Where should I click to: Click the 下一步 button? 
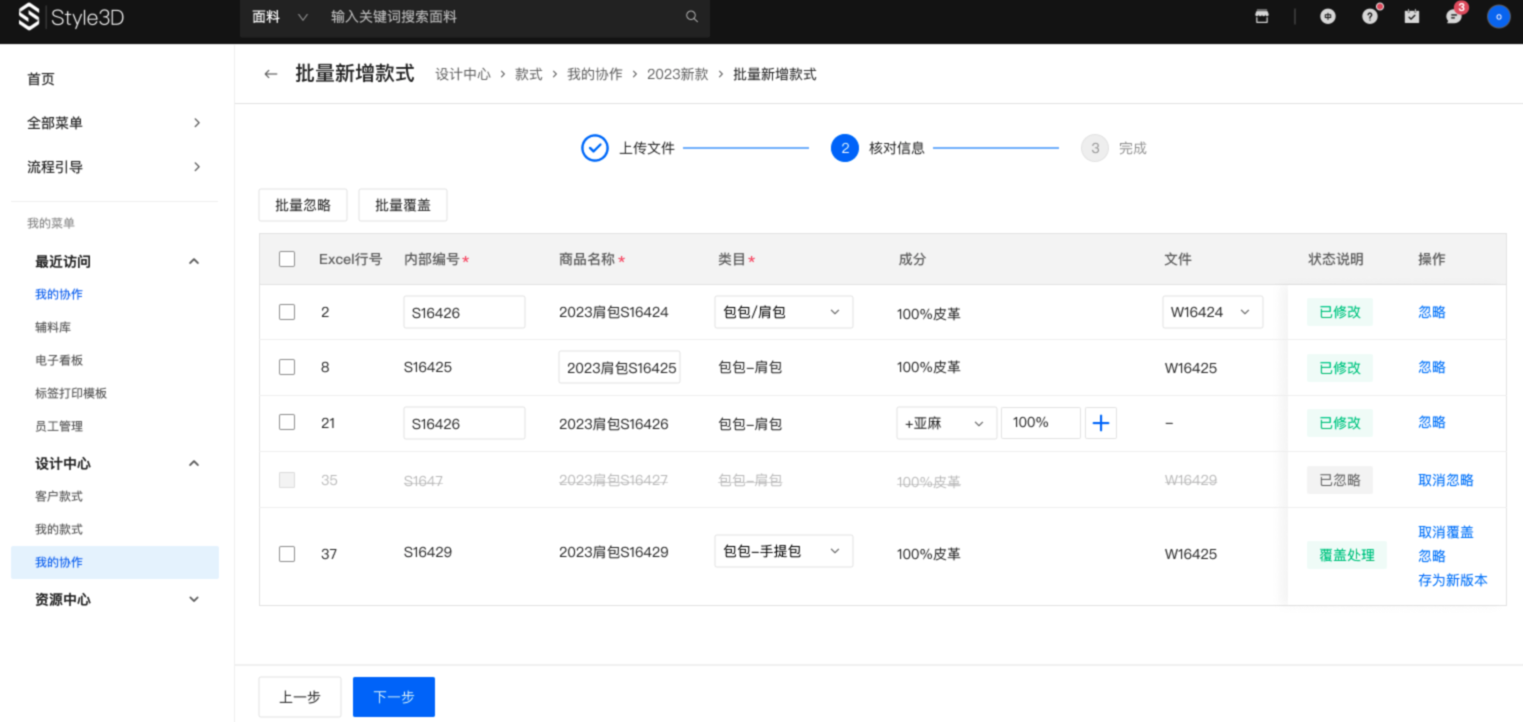(x=394, y=697)
